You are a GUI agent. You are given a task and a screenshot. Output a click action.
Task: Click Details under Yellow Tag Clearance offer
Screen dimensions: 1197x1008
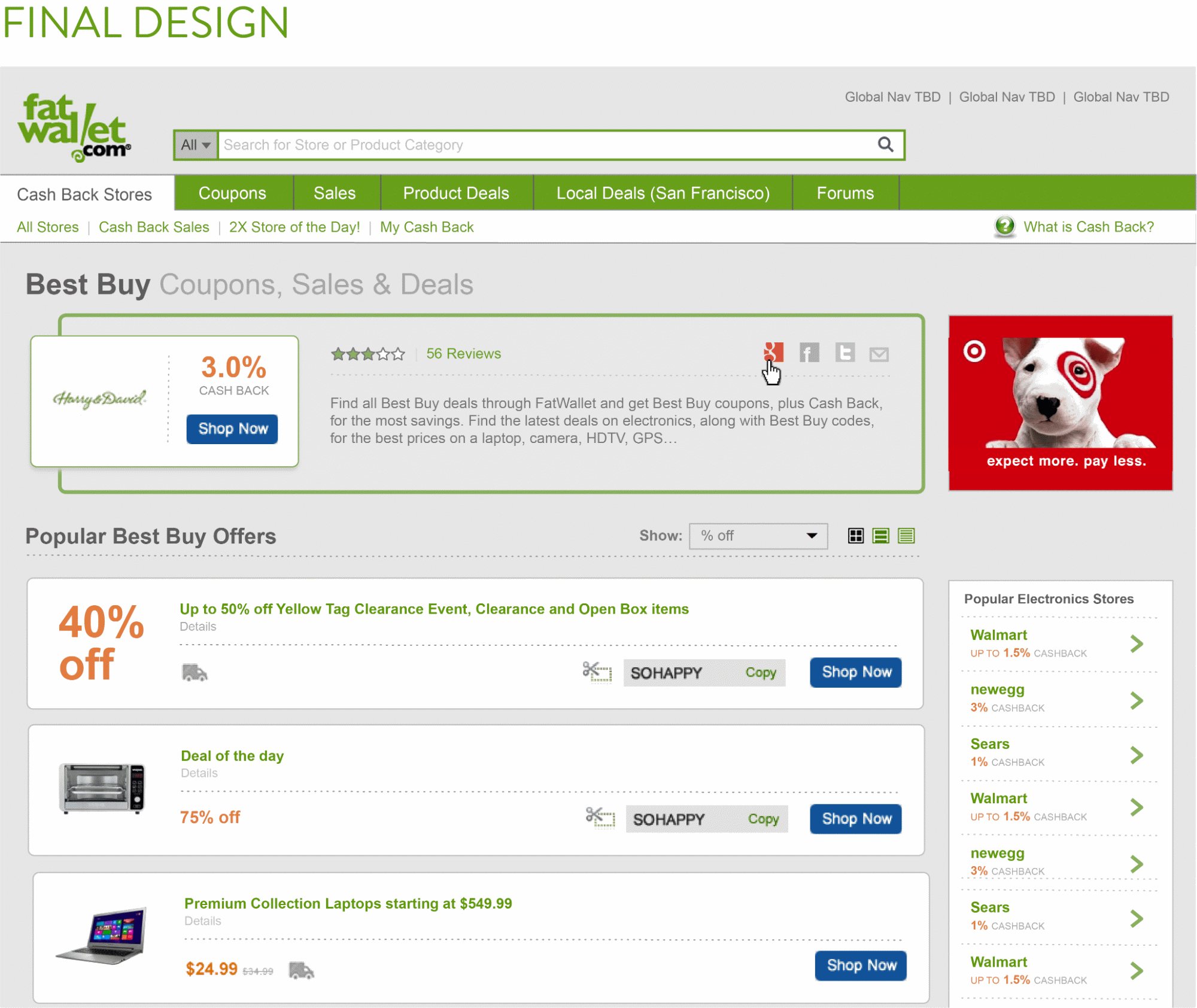198,626
